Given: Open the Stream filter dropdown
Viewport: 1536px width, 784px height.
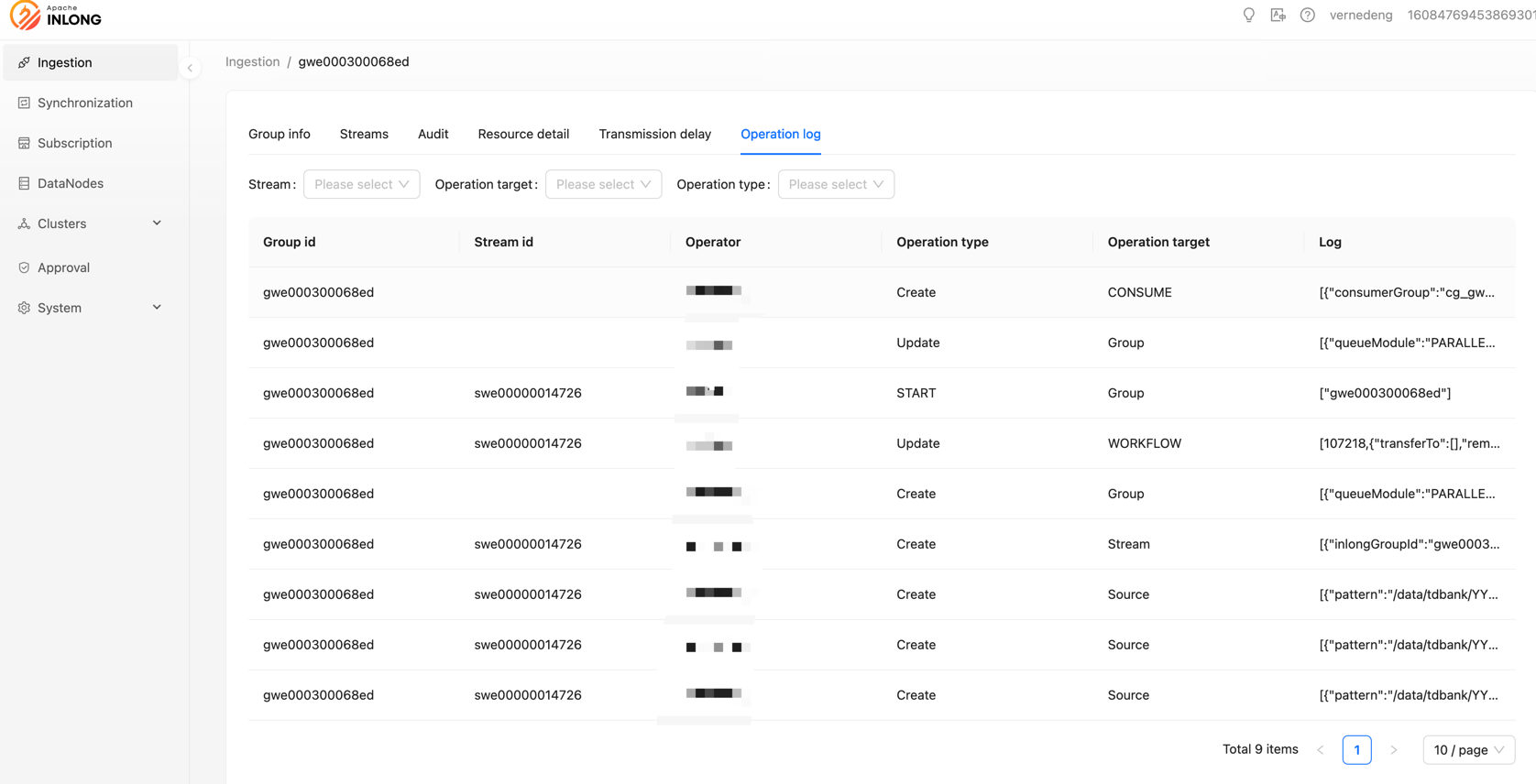Looking at the screenshot, I should coord(361,184).
